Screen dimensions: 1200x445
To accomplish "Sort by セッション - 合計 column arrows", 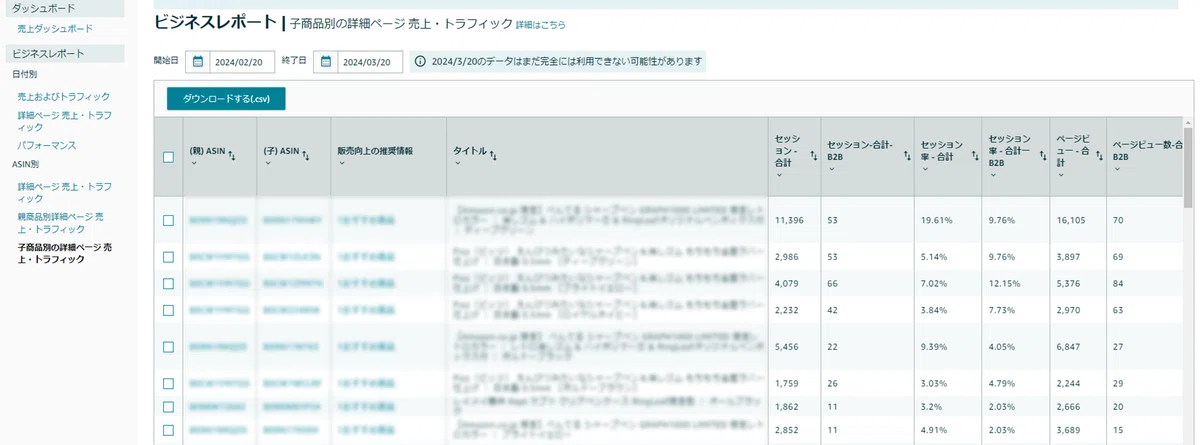I will (813, 156).
